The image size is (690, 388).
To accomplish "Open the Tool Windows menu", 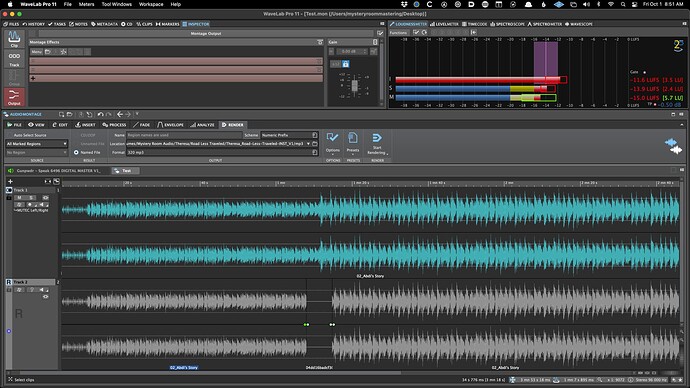I will (x=117, y=4).
